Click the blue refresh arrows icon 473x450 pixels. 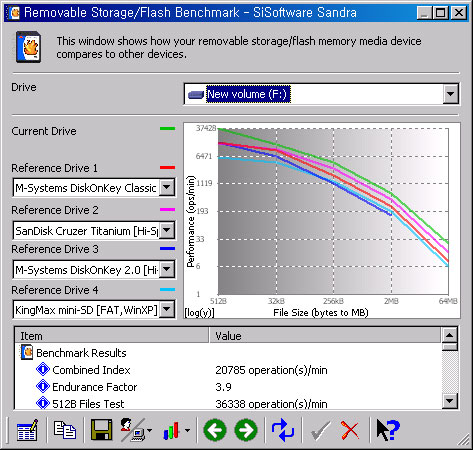(x=283, y=430)
